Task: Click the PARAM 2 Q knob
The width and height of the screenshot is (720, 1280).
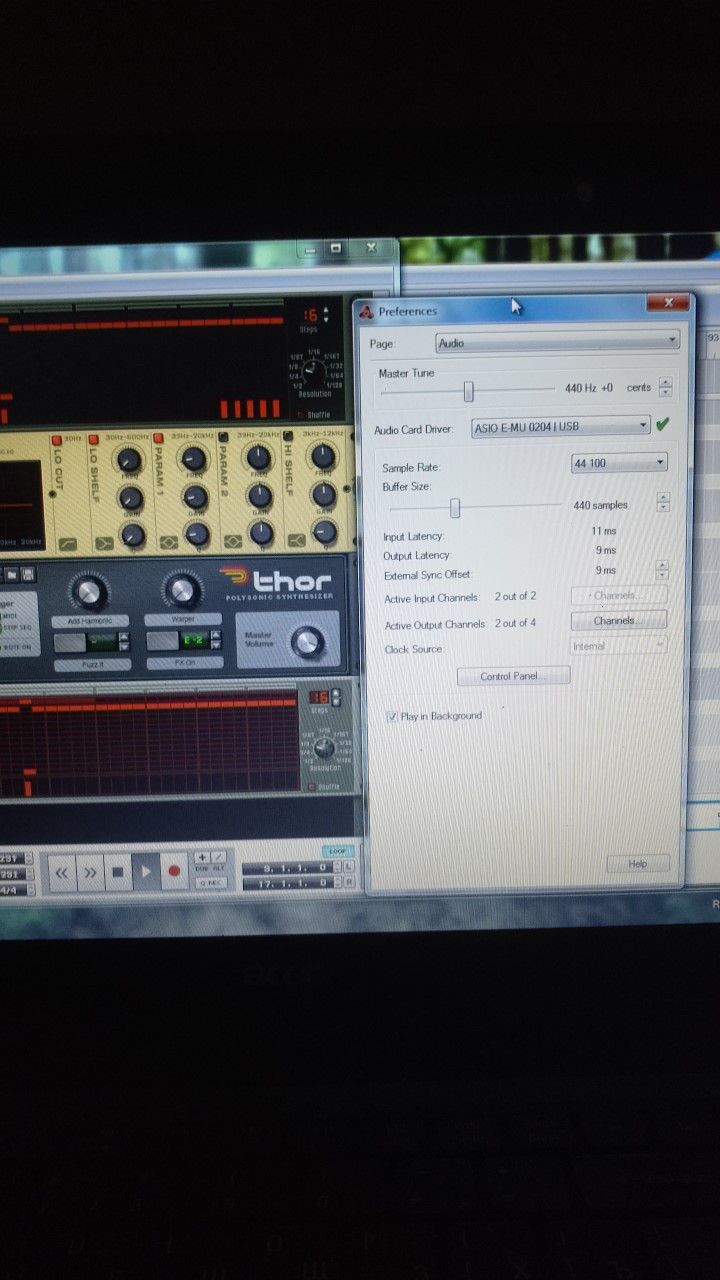Action: tap(261, 533)
